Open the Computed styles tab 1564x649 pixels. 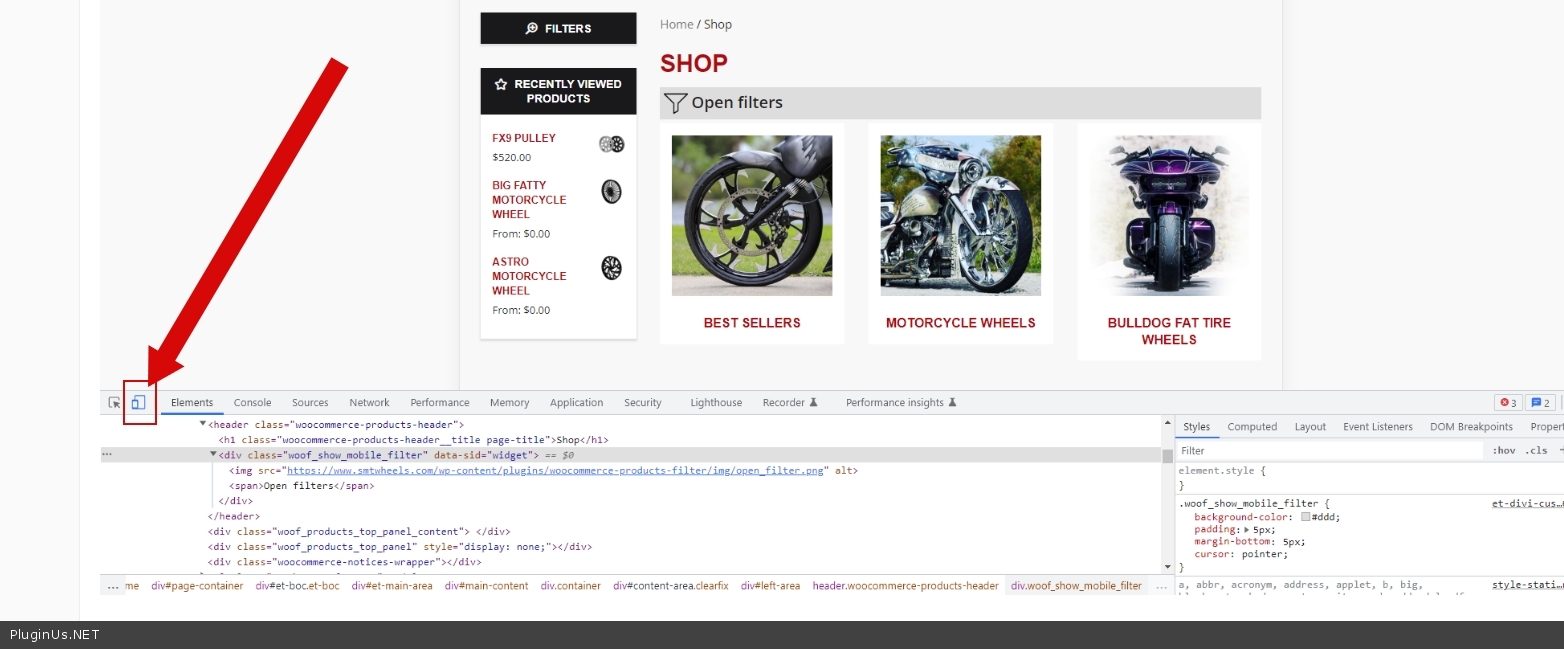pyautogui.click(x=1252, y=427)
